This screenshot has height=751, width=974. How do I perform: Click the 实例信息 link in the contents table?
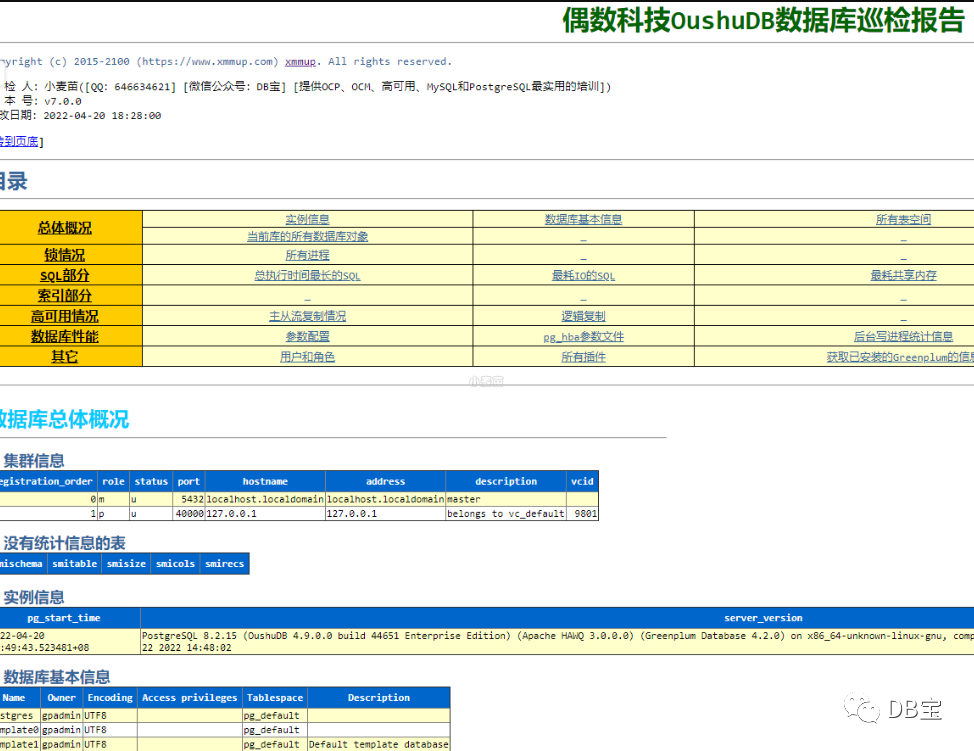307,219
